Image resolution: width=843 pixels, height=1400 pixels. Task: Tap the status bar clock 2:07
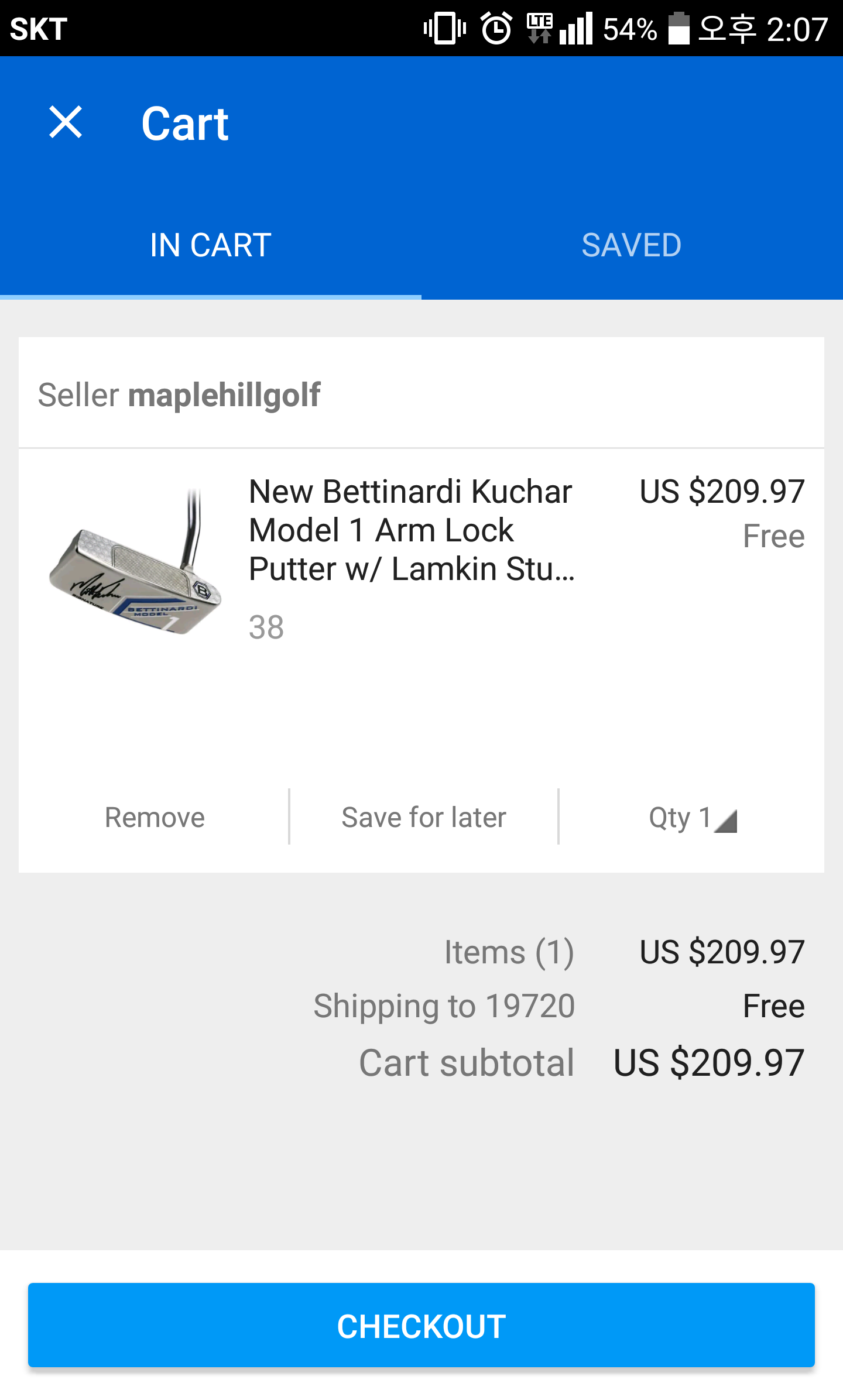click(x=797, y=28)
